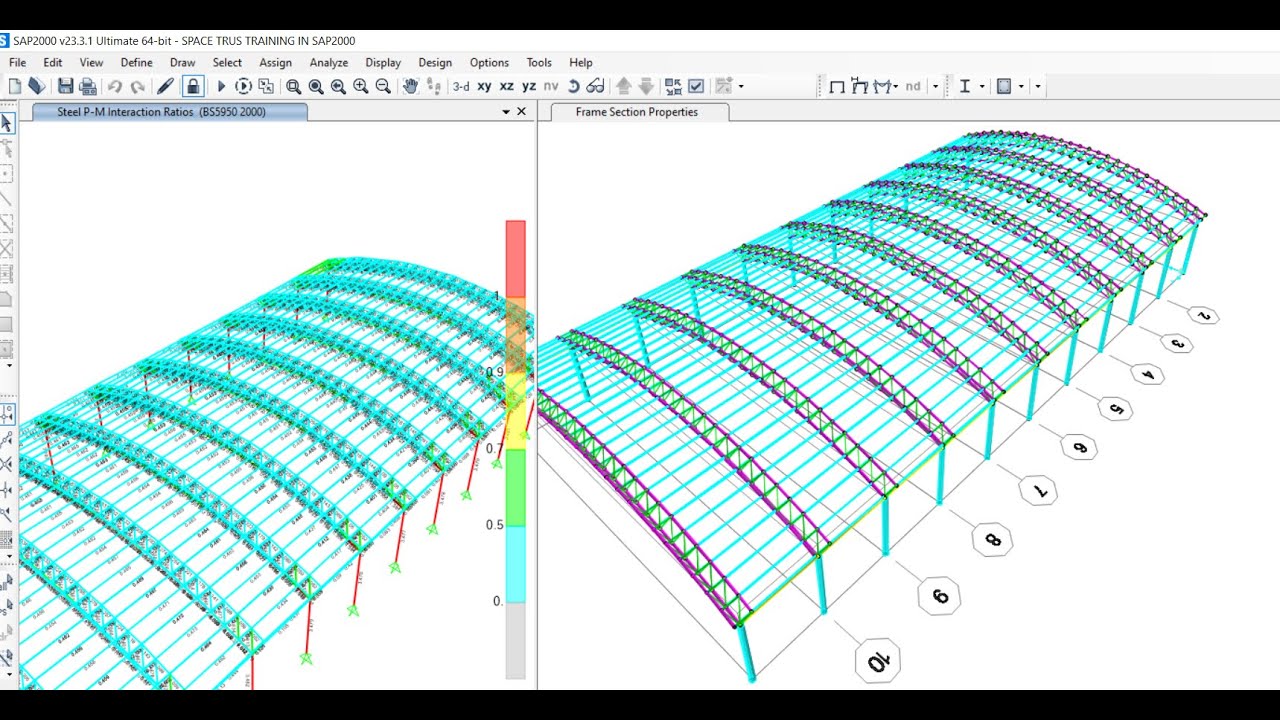This screenshot has width=1280, height=720.
Task: Click grid line label 10 in right view
Action: 878,661
